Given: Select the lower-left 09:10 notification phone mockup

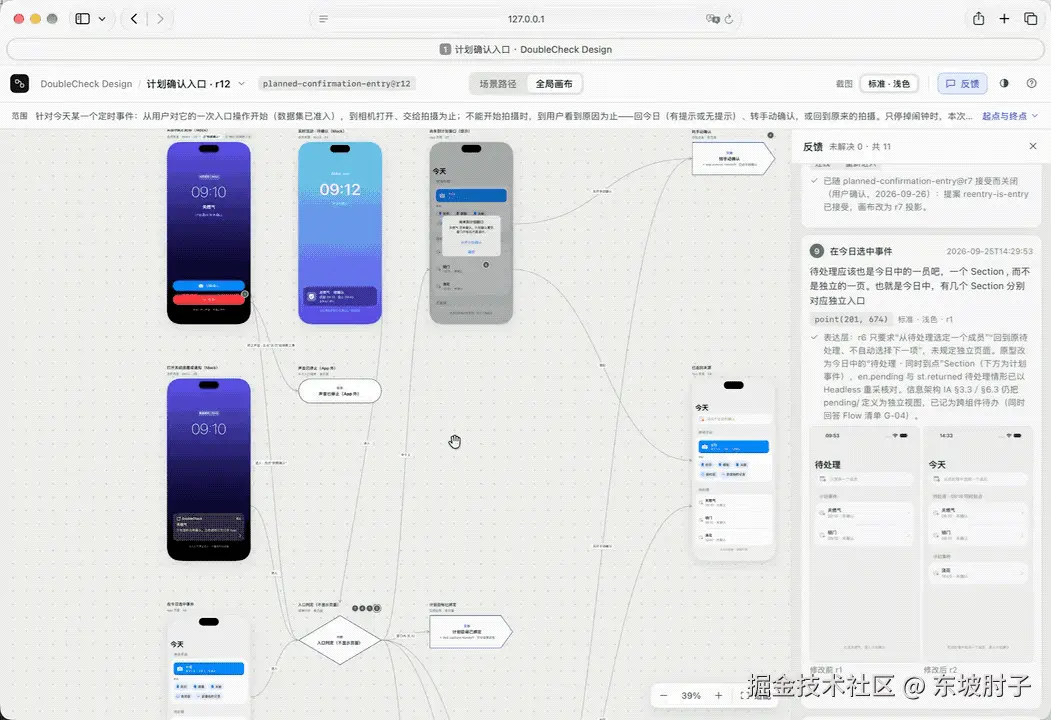Looking at the screenshot, I should pyautogui.click(x=209, y=469).
